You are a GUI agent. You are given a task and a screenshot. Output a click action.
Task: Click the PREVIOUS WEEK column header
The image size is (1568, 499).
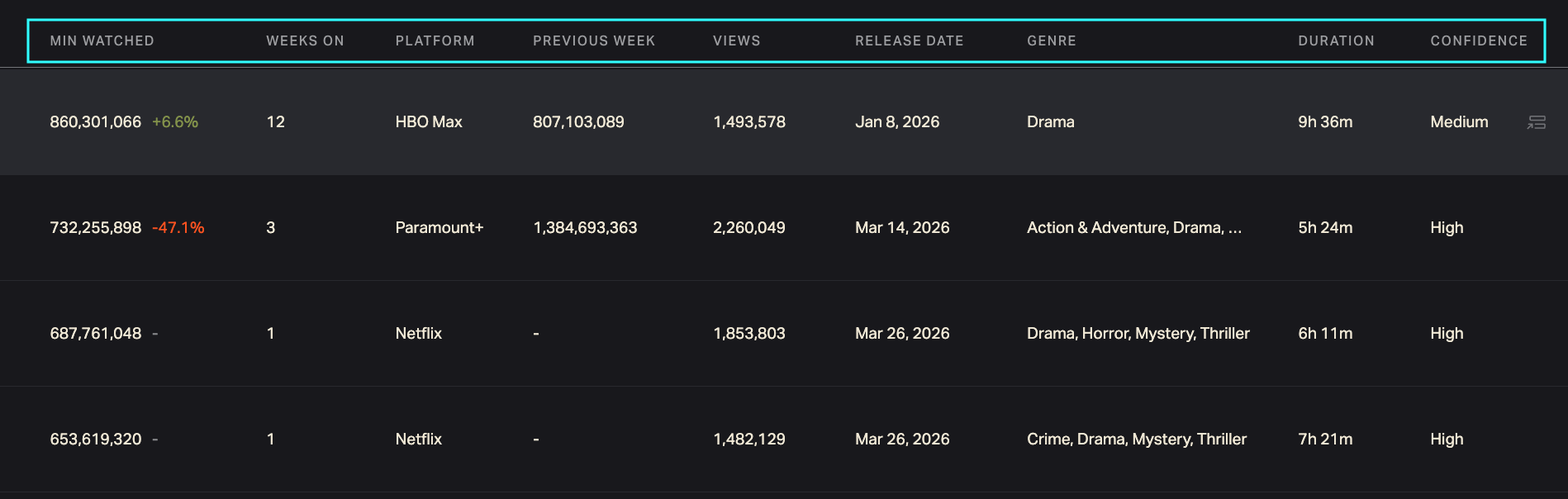point(593,40)
